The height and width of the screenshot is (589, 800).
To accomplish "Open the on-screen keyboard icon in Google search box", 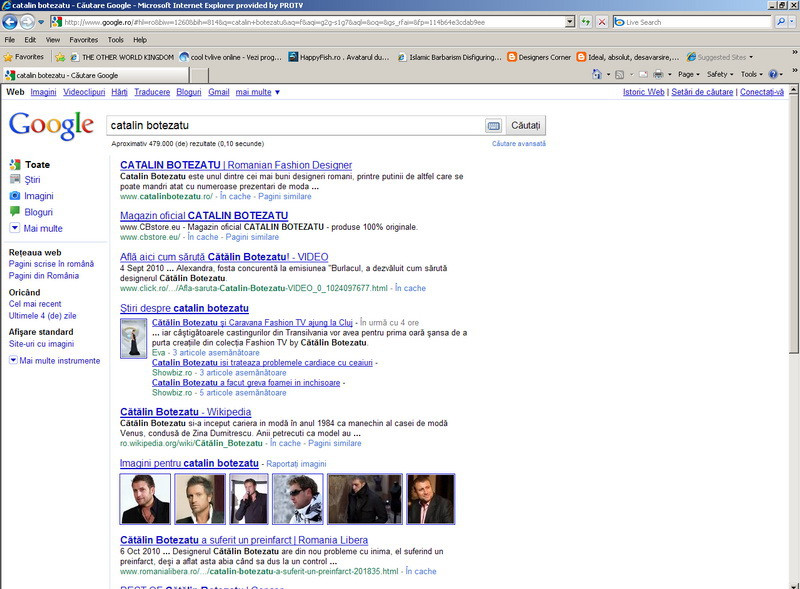I will coord(493,126).
